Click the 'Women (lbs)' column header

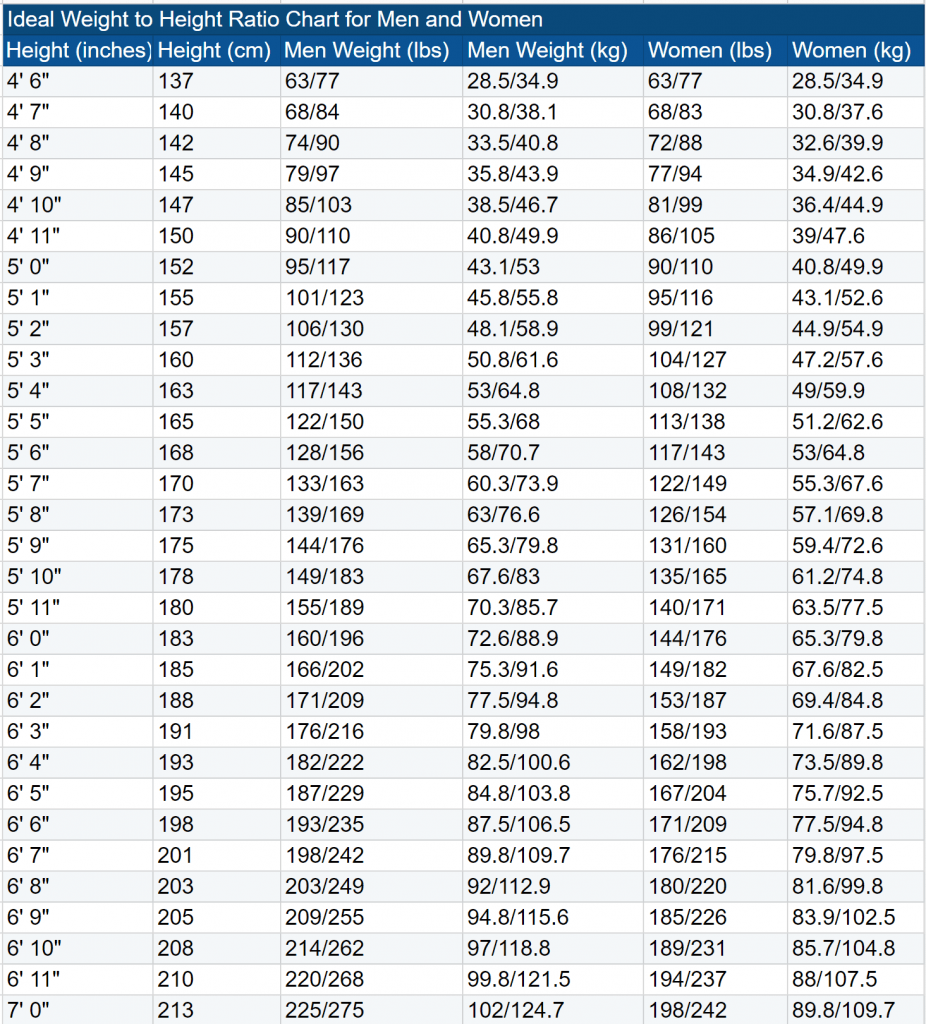click(715, 50)
